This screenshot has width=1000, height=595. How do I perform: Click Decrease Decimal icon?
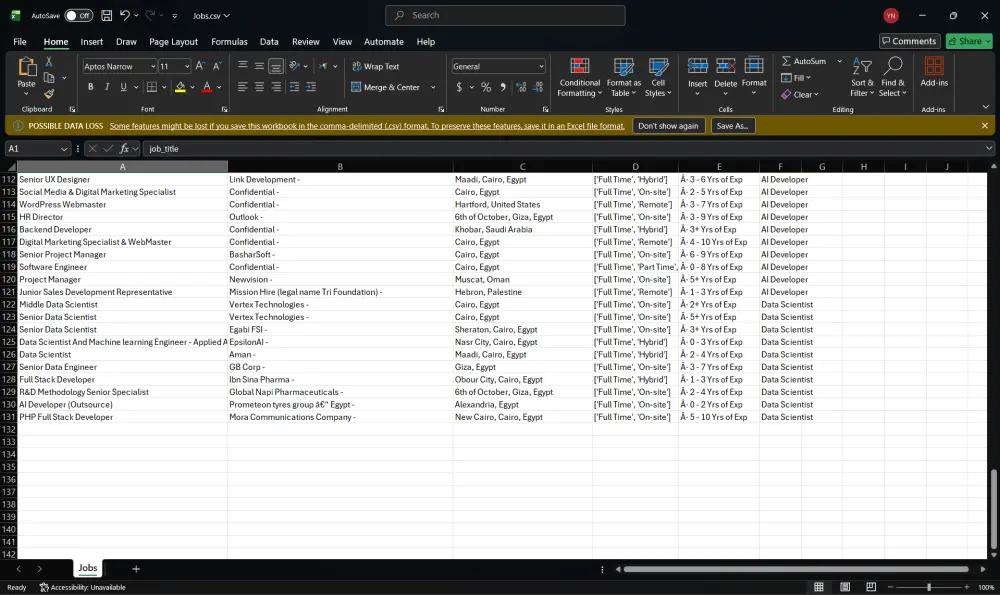538,87
